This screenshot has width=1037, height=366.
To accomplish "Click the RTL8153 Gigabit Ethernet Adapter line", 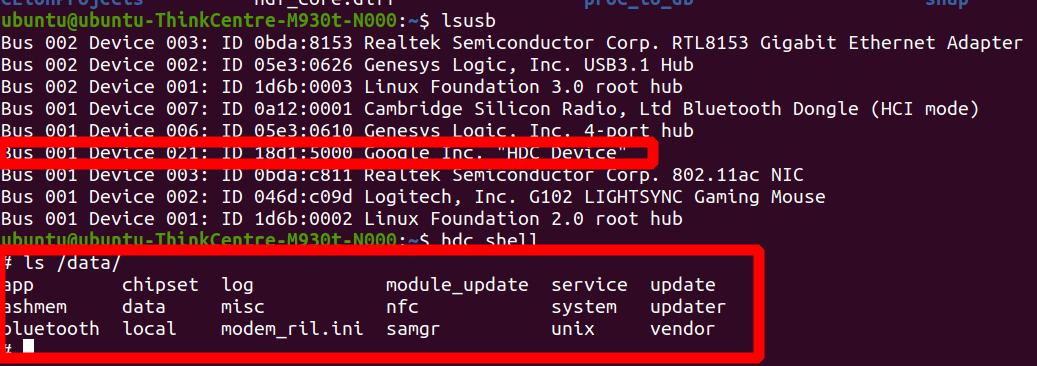I will [512, 44].
